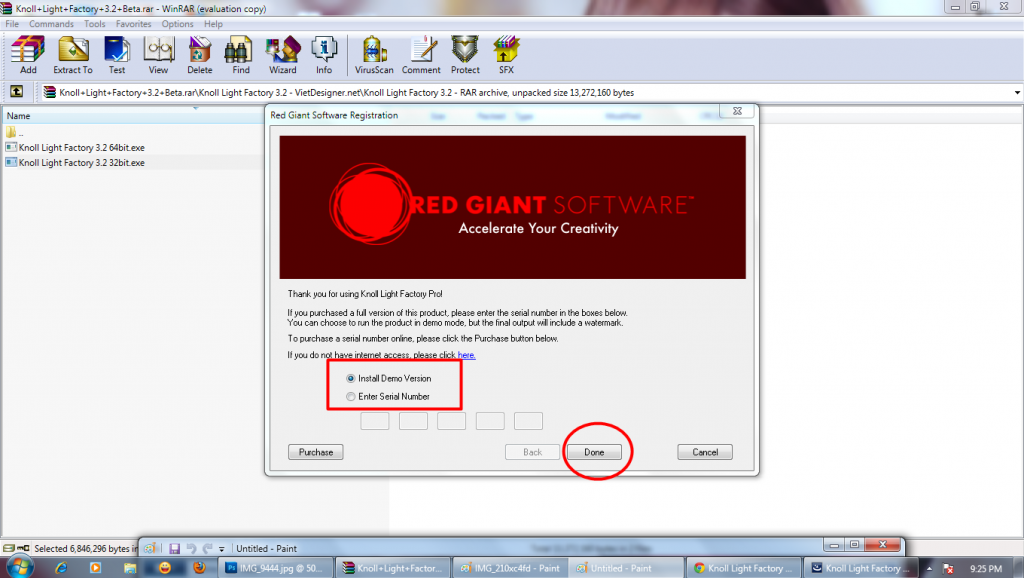Open Paint quick access toolbar customize dropdown

222,549
